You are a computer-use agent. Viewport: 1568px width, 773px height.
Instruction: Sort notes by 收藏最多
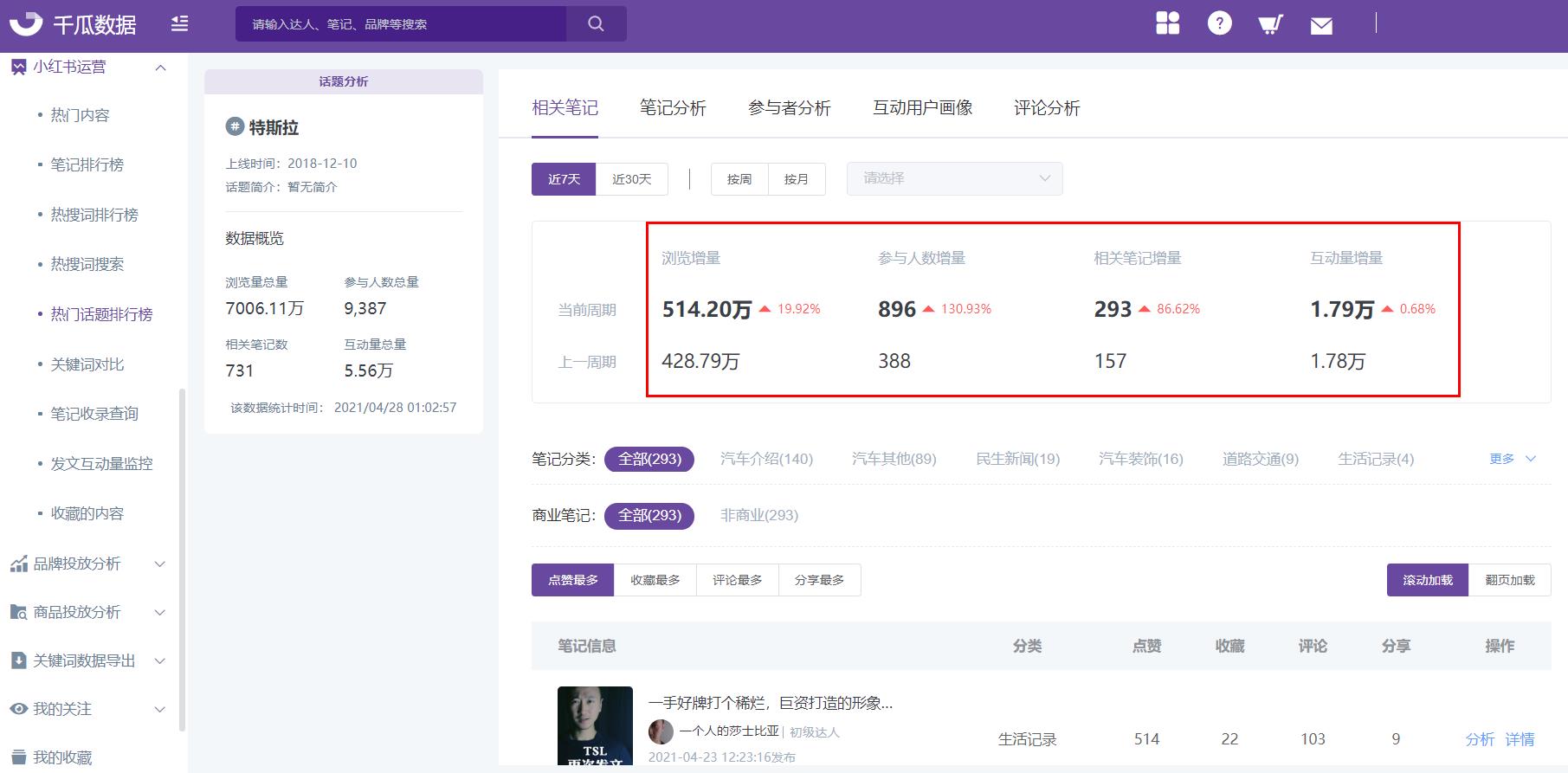tap(655, 580)
